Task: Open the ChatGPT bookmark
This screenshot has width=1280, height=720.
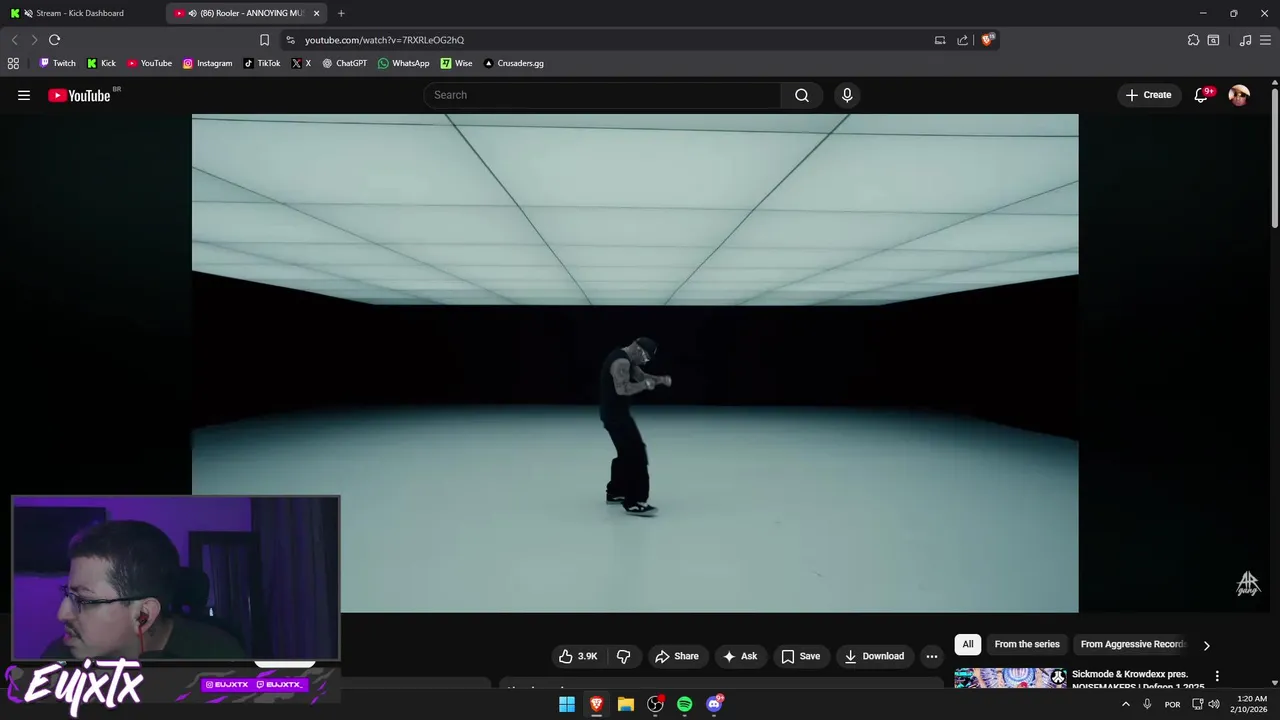Action: pos(344,63)
